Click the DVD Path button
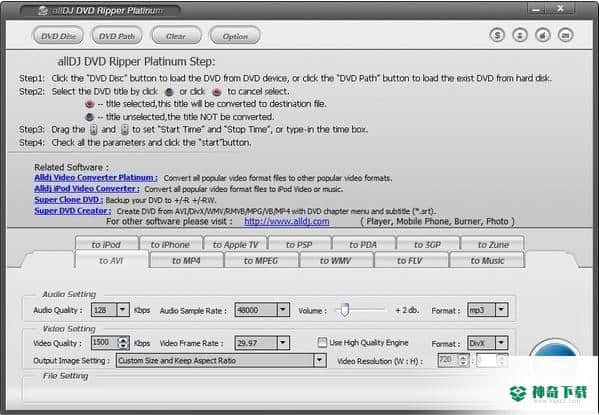599x415 pixels. [x=117, y=36]
